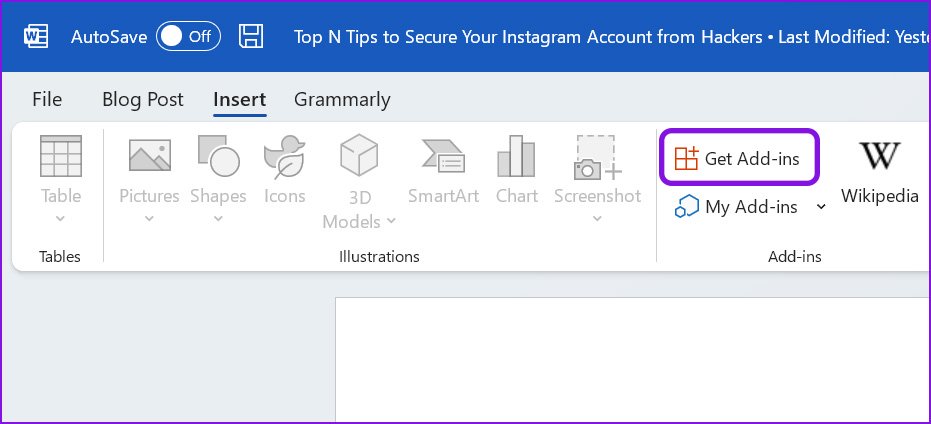Click the Shapes icon
Viewport: 931px width, 424px height.
[x=218, y=156]
